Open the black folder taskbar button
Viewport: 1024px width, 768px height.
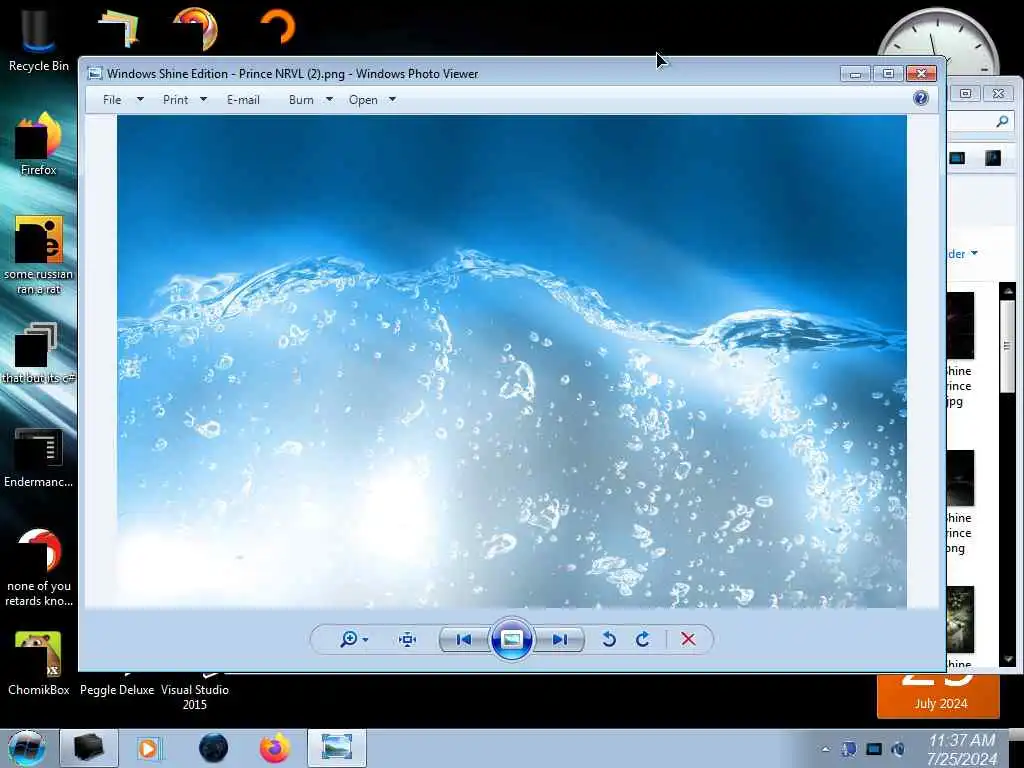pyautogui.click(x=89, y=748)
